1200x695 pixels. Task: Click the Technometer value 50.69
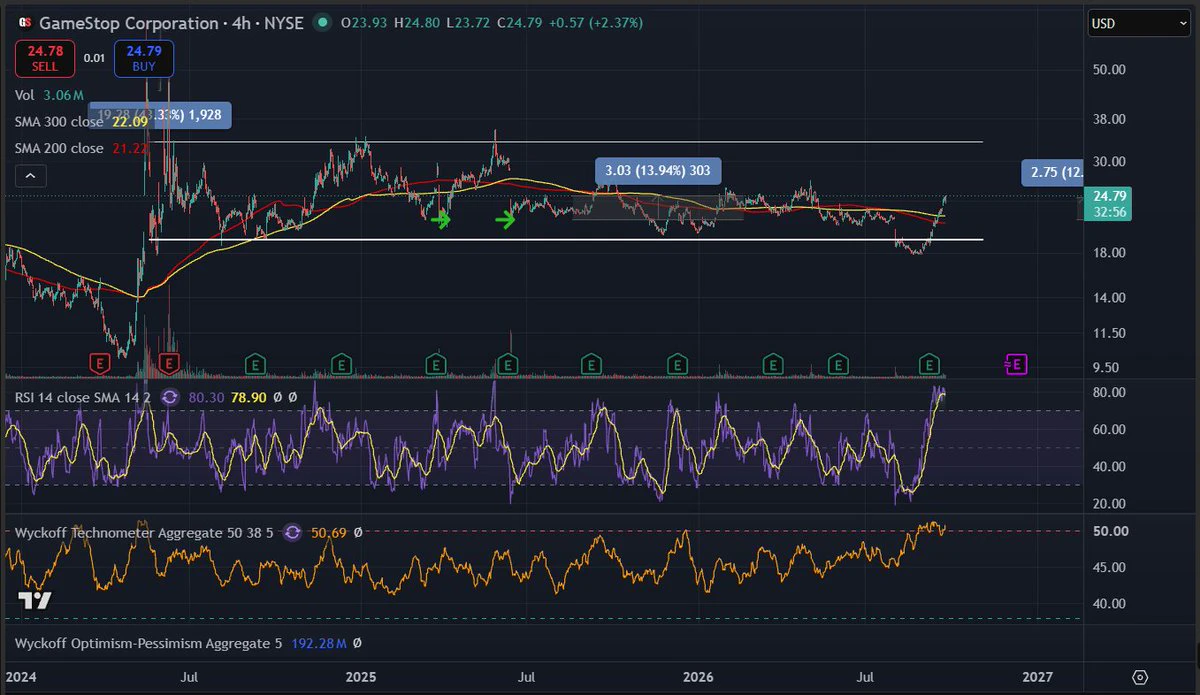coord(328,533)
